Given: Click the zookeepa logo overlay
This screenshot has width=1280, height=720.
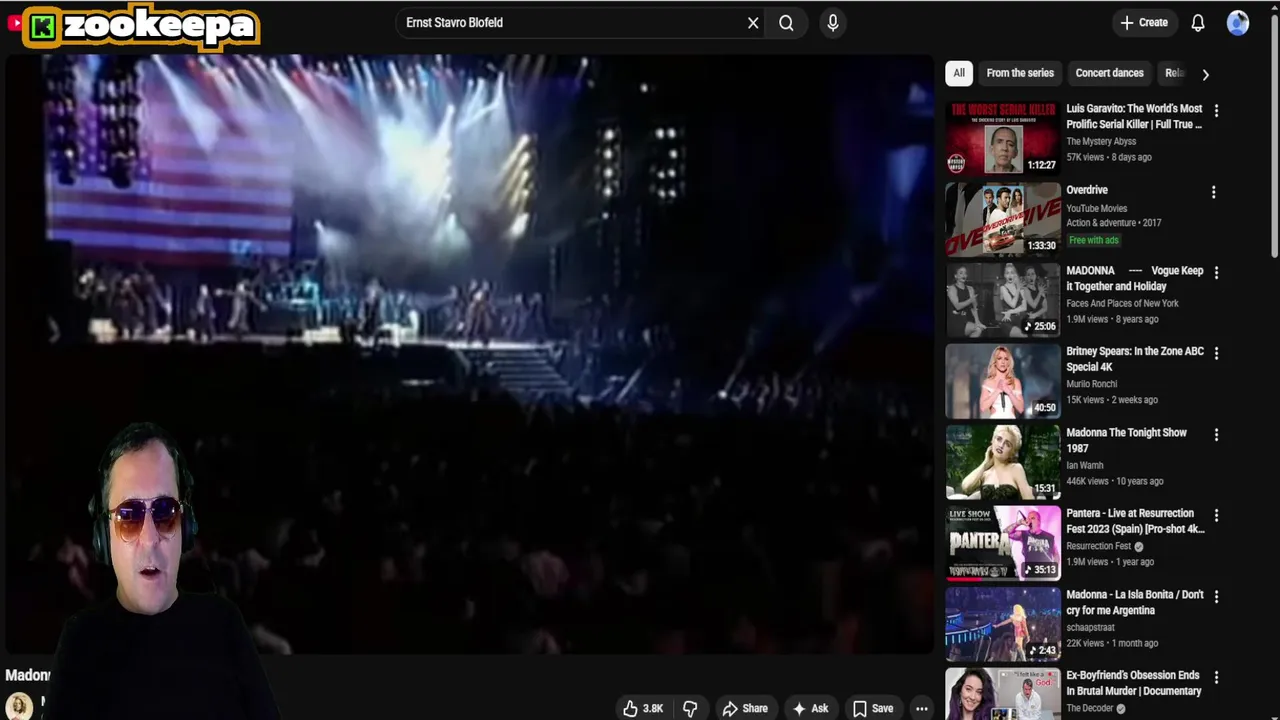Looking at the screenshot, I should [142, 27].
